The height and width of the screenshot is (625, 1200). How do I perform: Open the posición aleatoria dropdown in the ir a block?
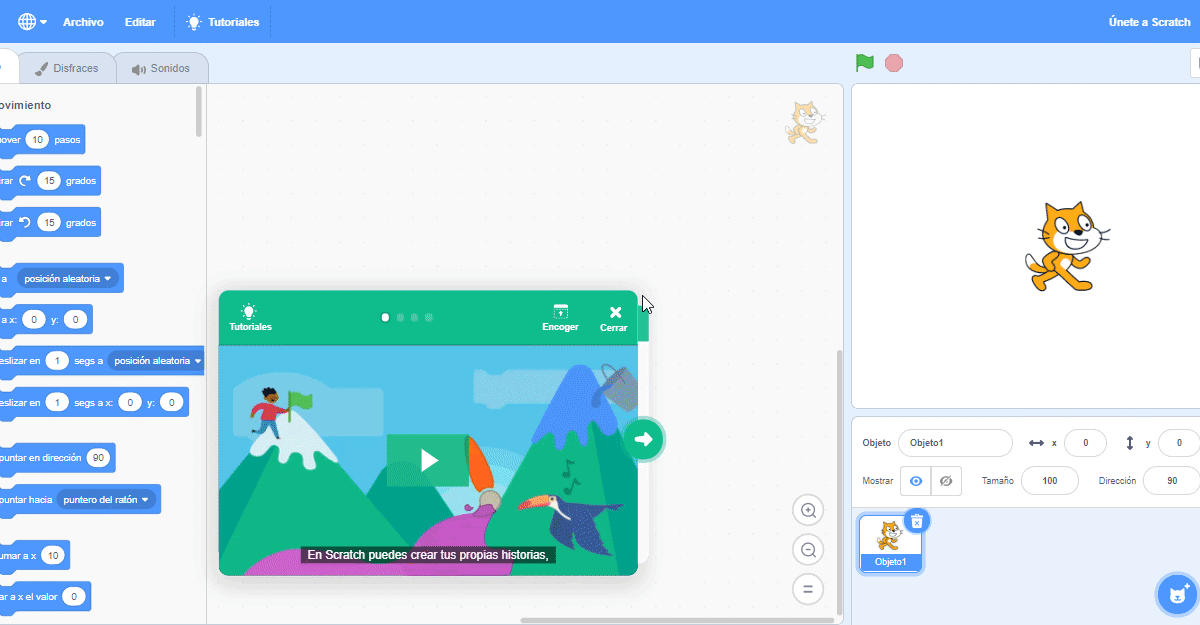coord(67,278)
